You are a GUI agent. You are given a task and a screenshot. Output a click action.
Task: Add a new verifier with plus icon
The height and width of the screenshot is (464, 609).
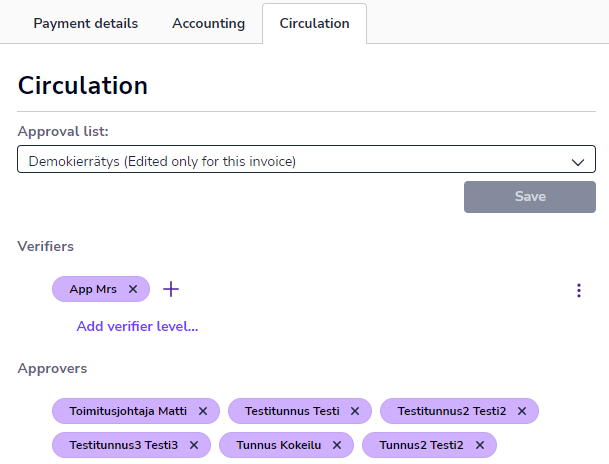tap(171, 289)
